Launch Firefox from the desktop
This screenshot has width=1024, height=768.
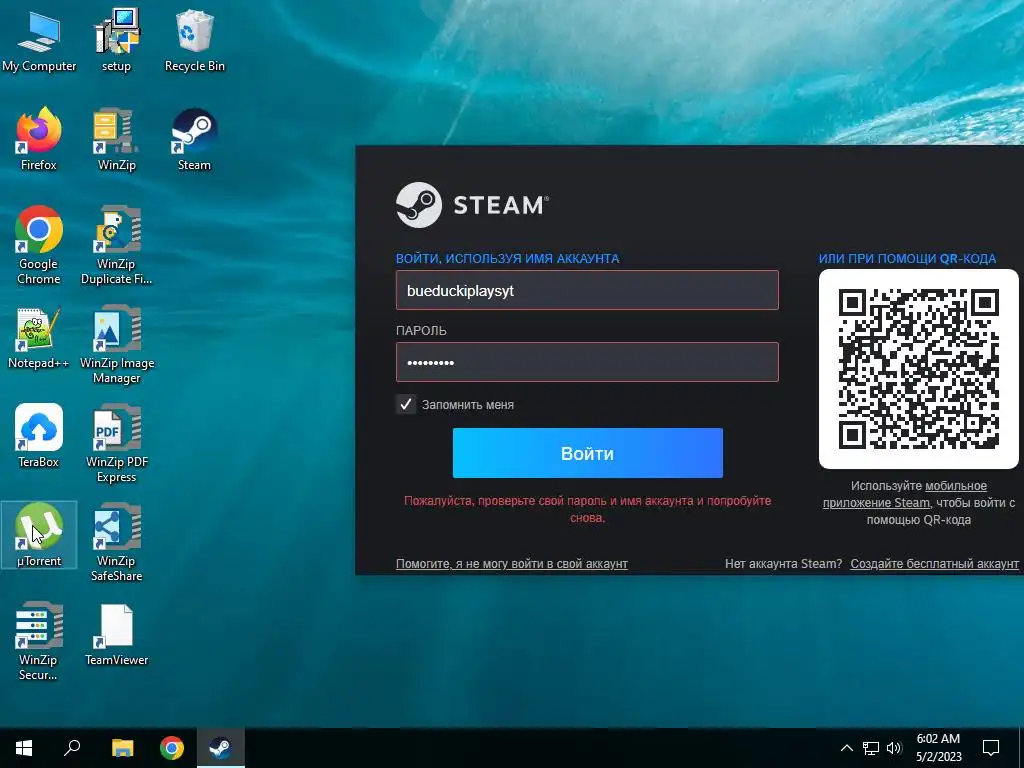(39, 139)
